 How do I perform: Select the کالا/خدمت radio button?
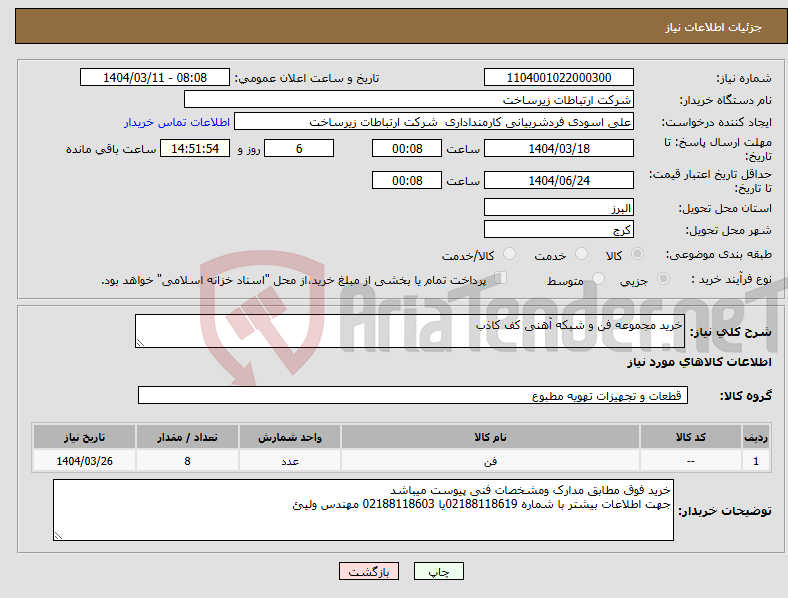[510, 254]
